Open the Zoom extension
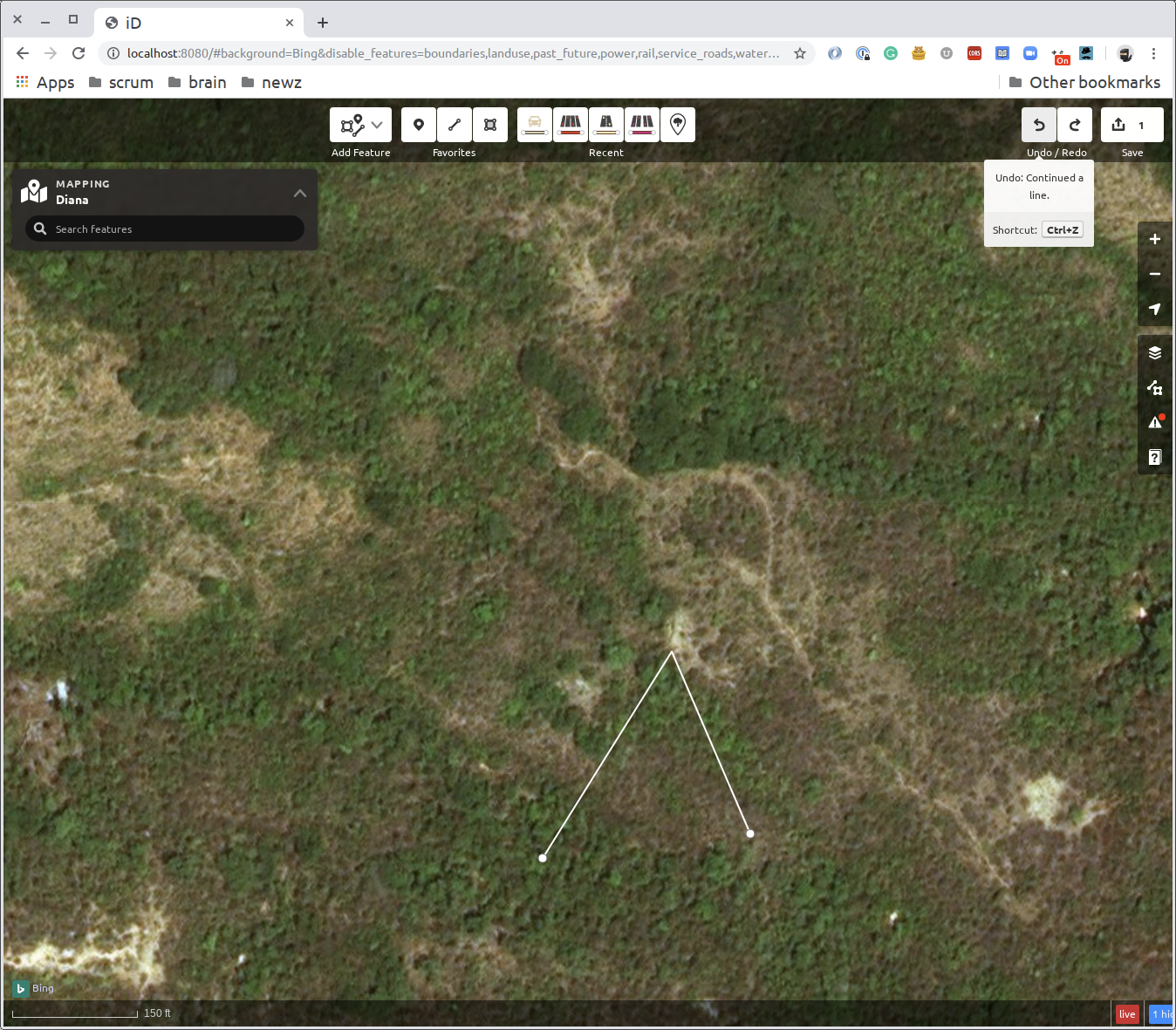Image resolution: width=1176 pixels, height=1030 pixels. pyautogui.click(x=1030, y=53)
